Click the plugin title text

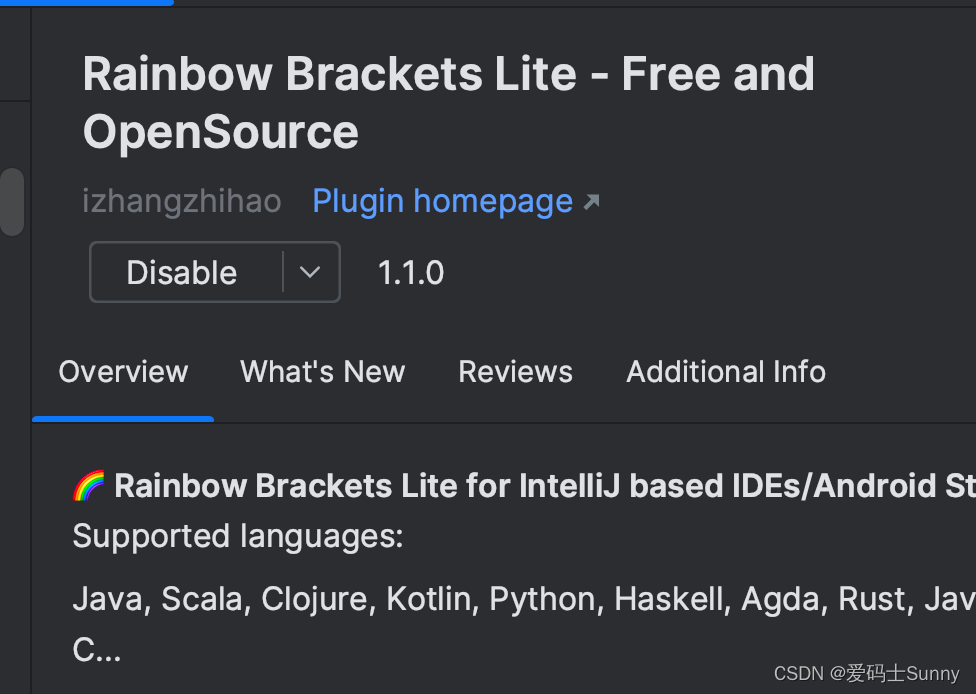tap(448, 100)
